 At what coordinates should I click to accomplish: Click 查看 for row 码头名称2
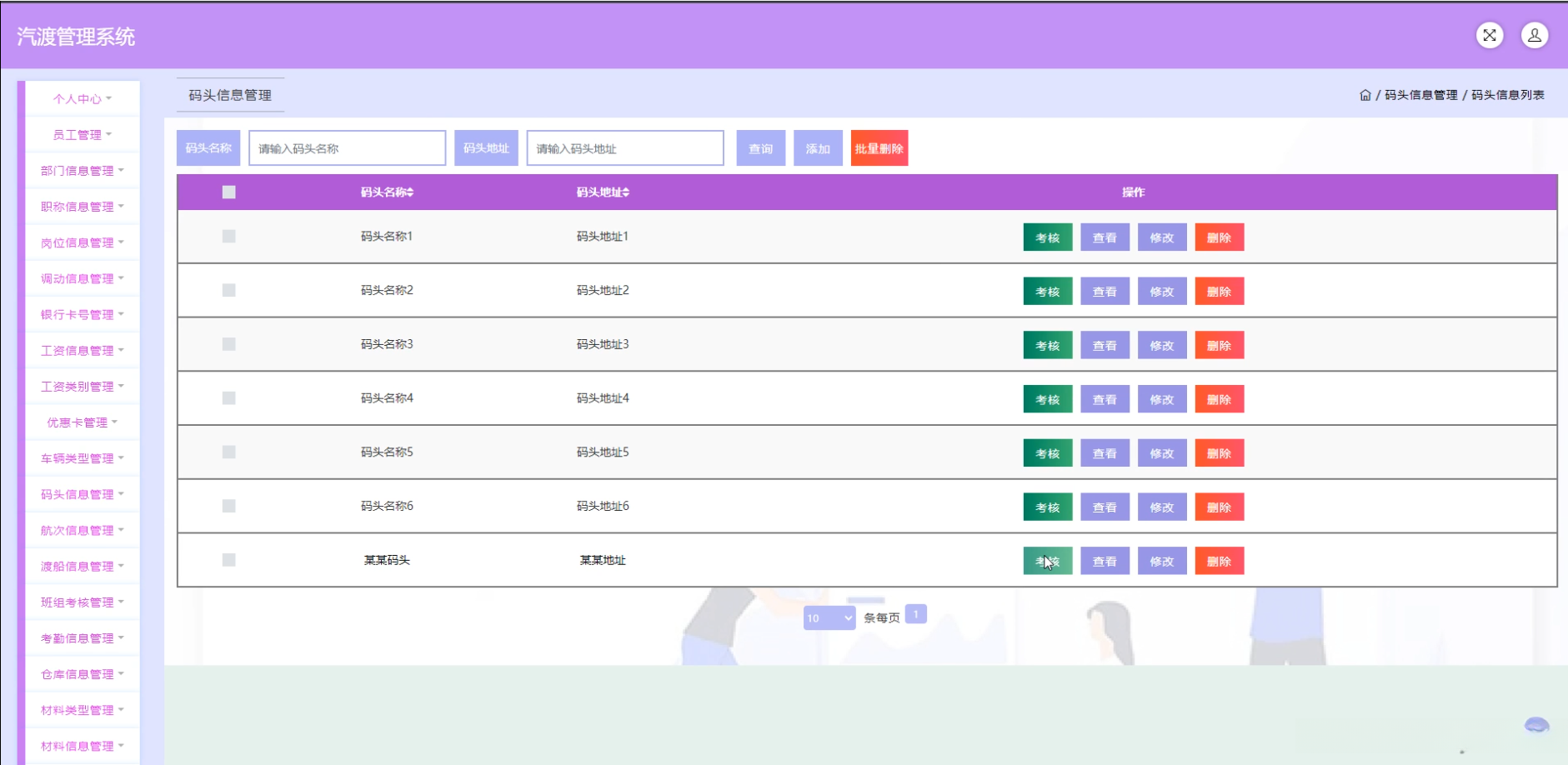(1105, 292)
